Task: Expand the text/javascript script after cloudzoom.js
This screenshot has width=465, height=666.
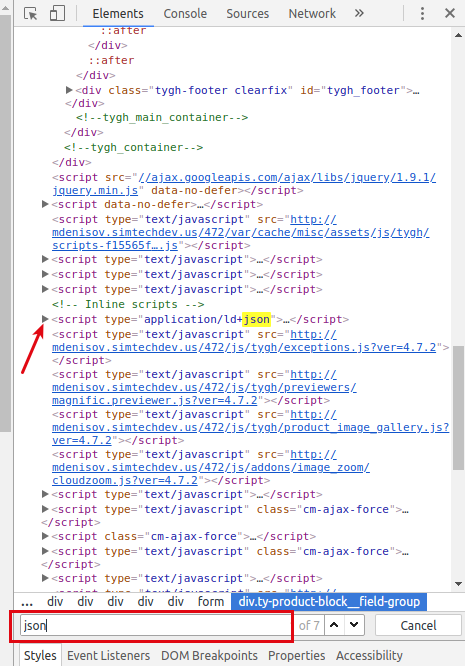Action: (x=45, y=494)
